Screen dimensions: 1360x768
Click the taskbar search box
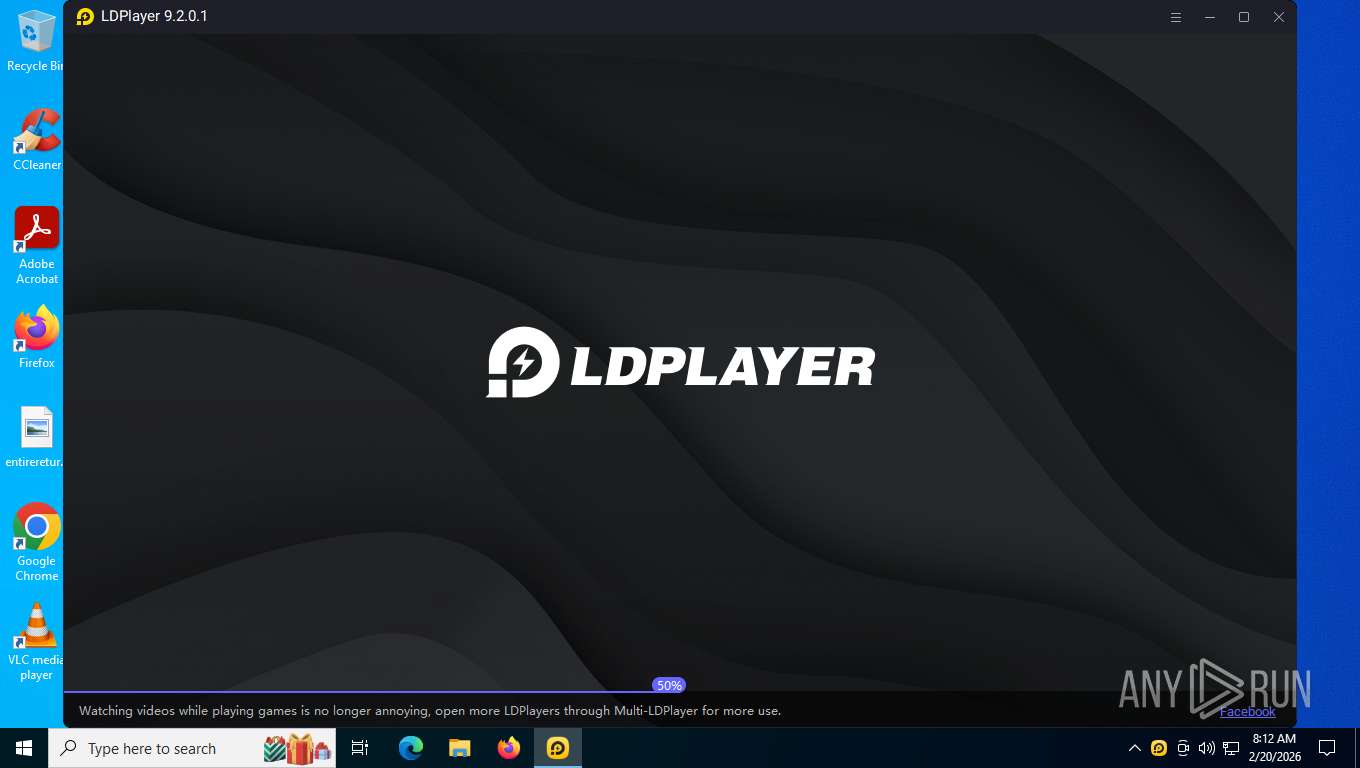pyautogui.click(x=192, y=748)
